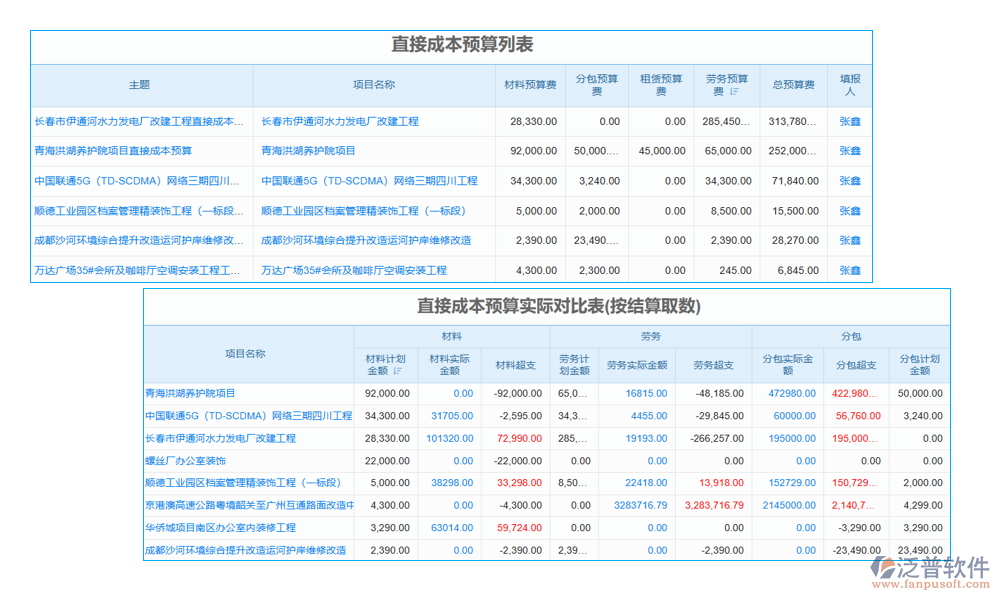Image resolution: width=1000 pixels, height=600 pixels.
Task: Click the red overspend value 3,283,716.79
Action: pyautogui.click(x=712, y=505)
